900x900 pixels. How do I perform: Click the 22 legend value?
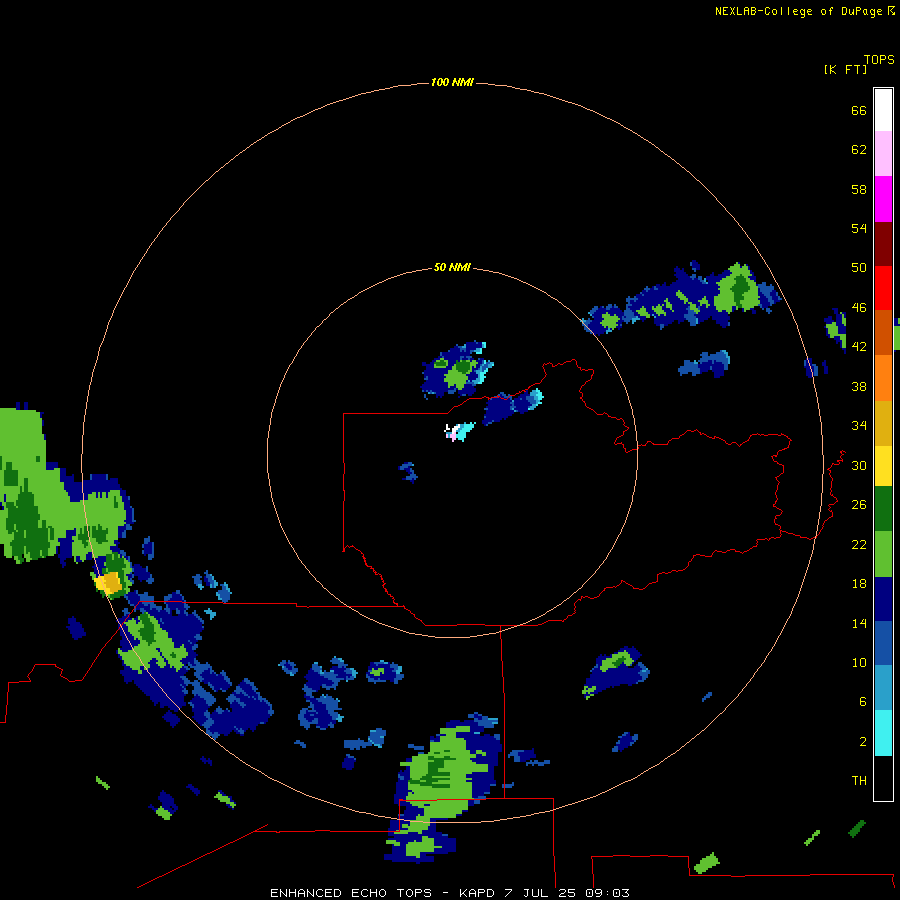pos(859,545)
